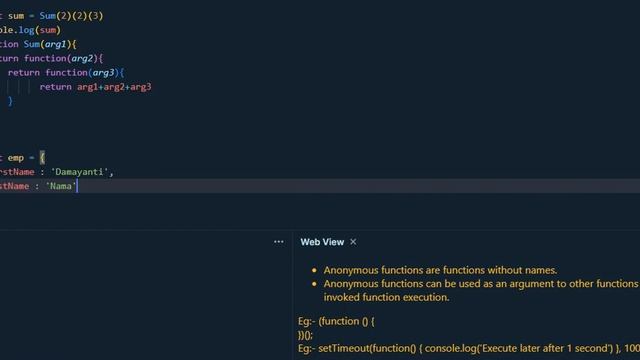
Task: Click the 'return function(arg3){' line
Action: (x=66, y=73)
